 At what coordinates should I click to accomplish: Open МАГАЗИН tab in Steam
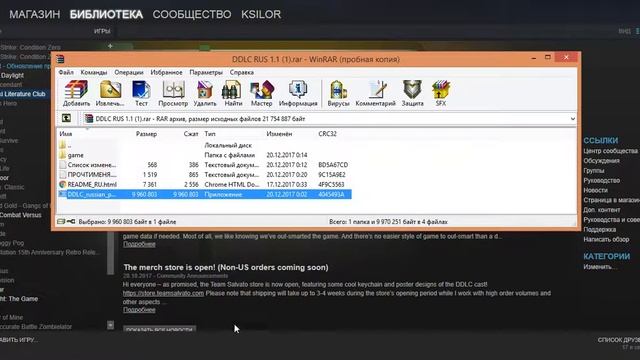(35, 14)
